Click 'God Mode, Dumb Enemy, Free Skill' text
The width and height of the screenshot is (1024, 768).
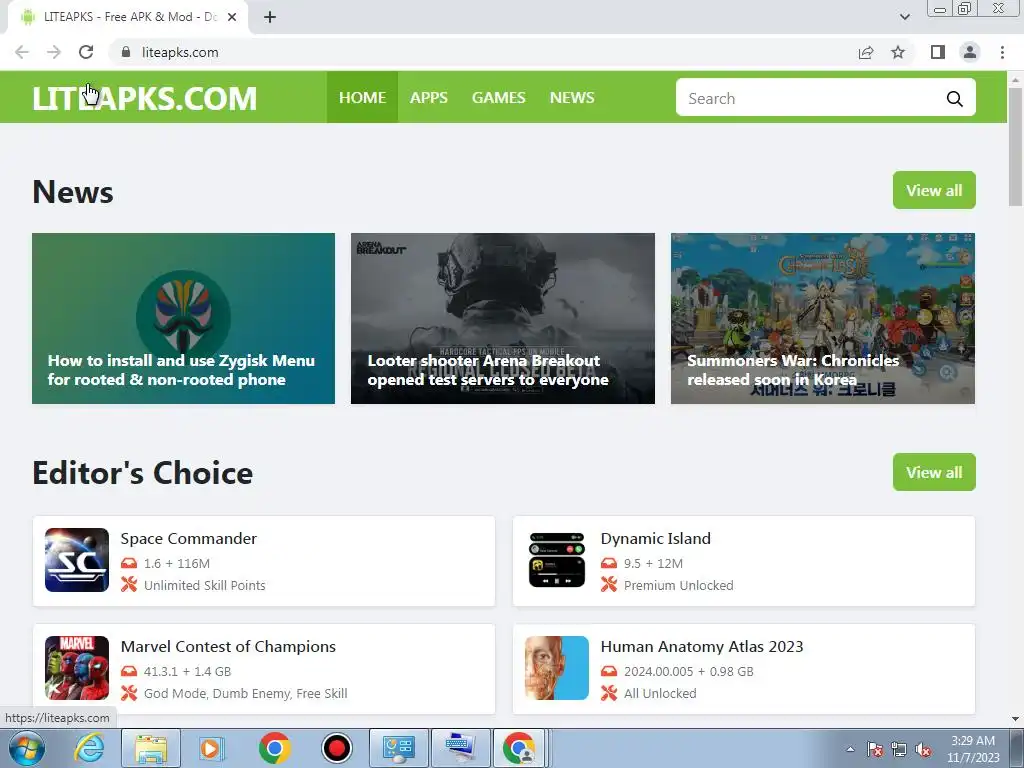pos(246,693)
